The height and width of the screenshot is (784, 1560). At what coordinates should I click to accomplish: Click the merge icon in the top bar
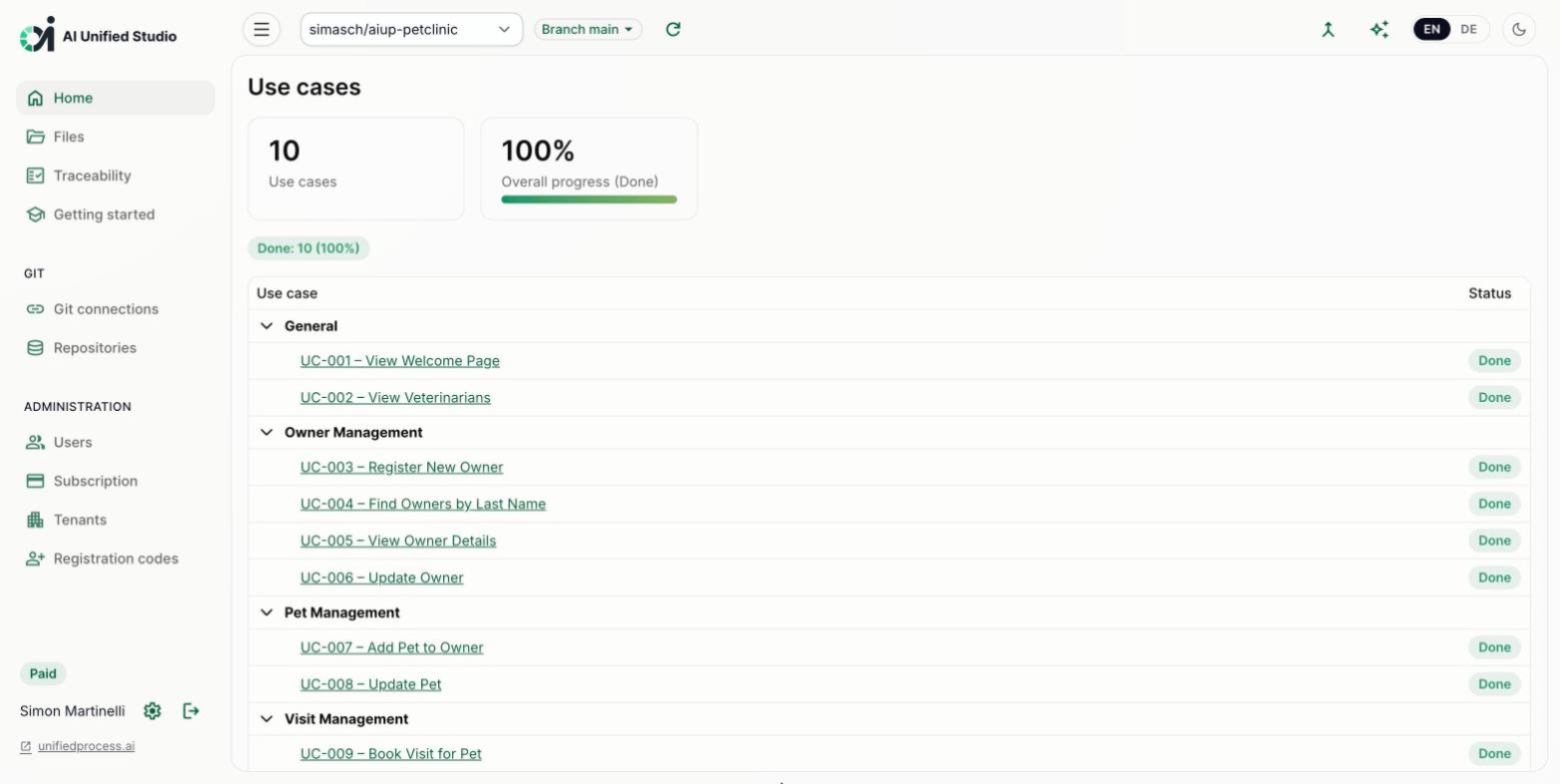tap(1327, 29)
